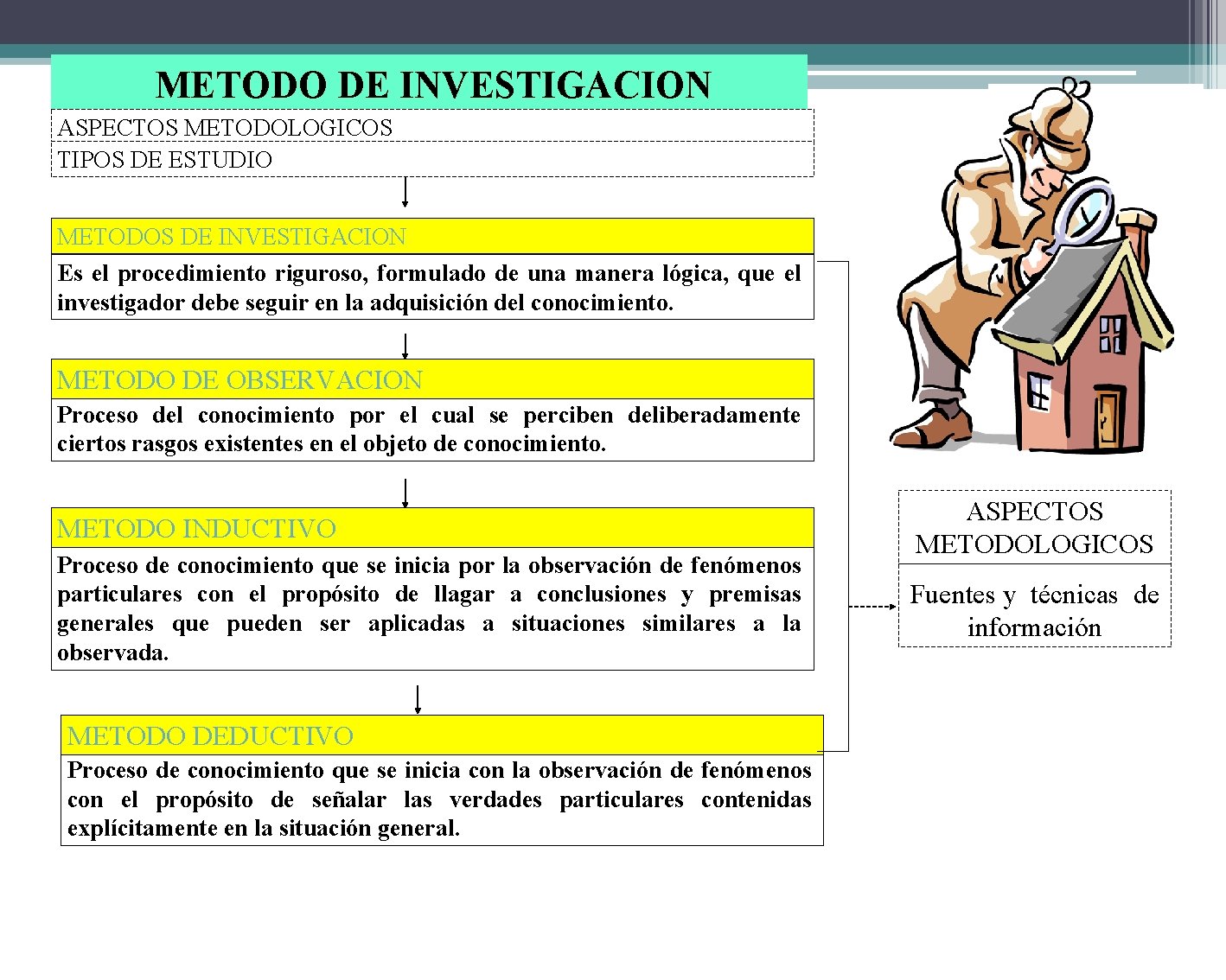Viewport: 1226px width, 980px height.
Task: Select the yellow "METODO DEDUCTIVO" heading
Action: [x=442, y=735]
